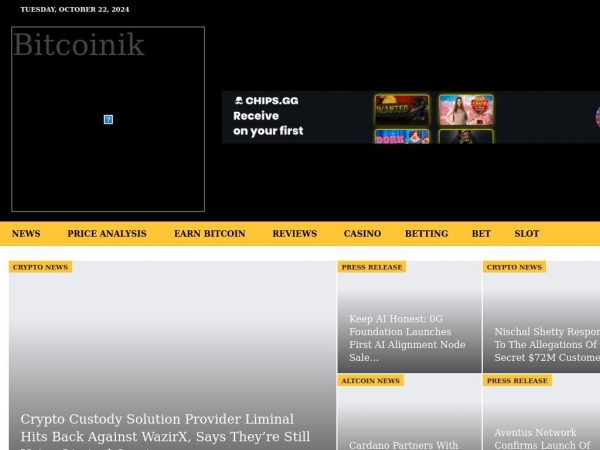Click the Bitcoinik site title
This screenshot has width=600, height=450.
point(79,44)
